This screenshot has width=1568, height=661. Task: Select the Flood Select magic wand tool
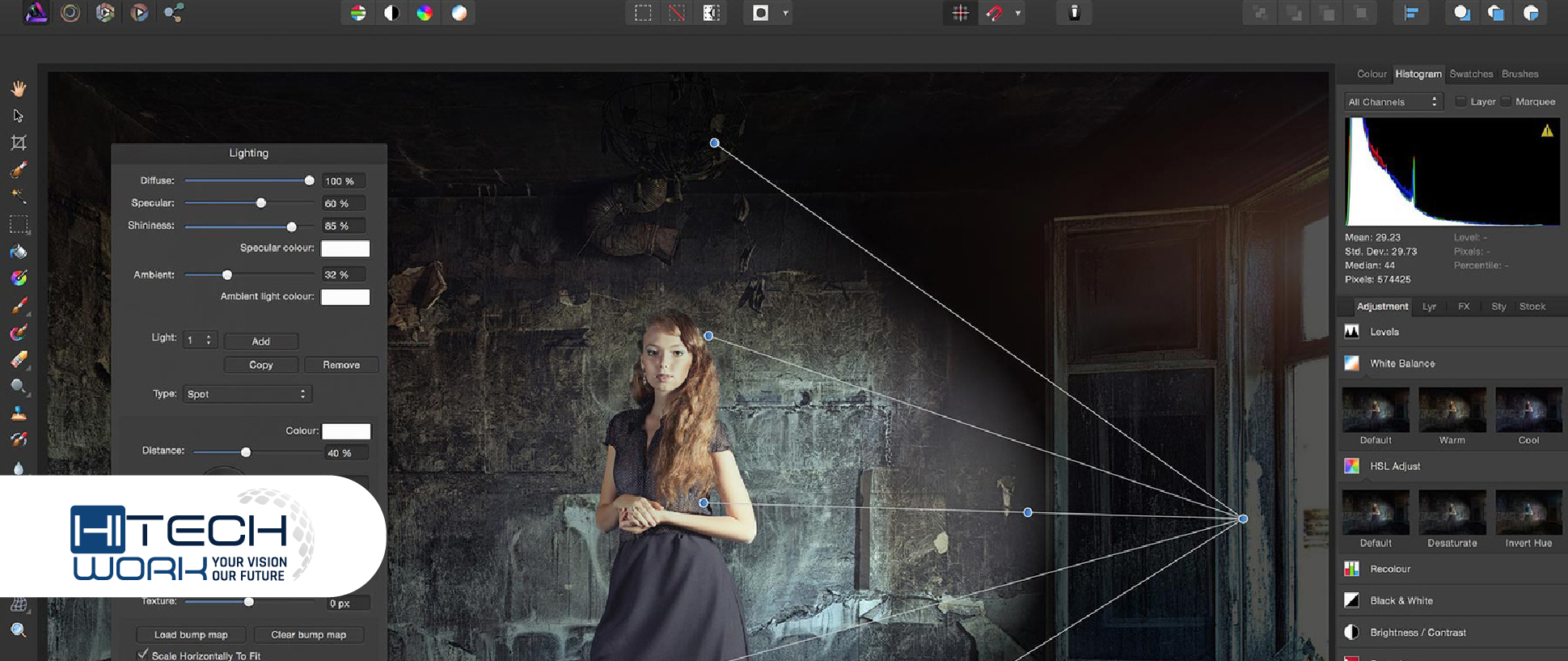pyautogui.click(x=19, y=197)
